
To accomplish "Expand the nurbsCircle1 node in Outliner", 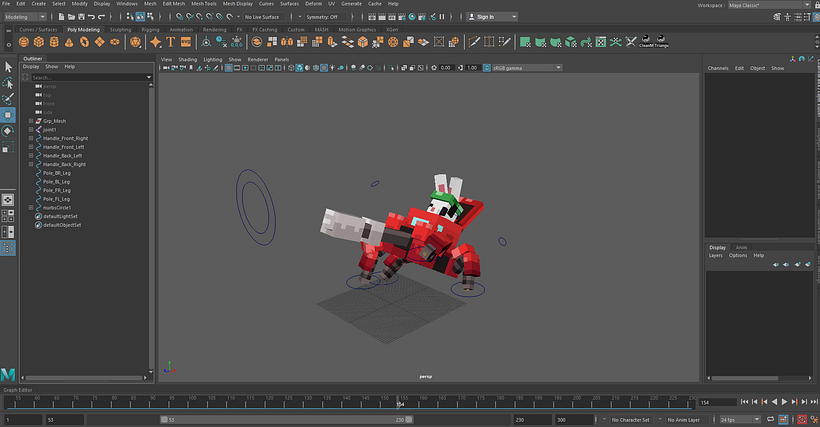I will [x=31, y=207].
